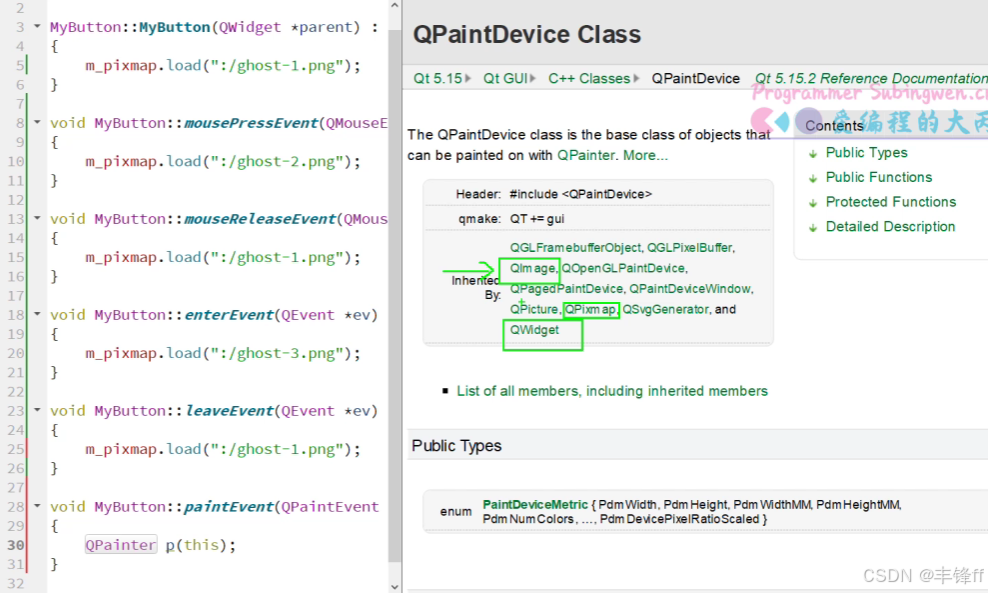988x593 pixels.
Task: Click the arrow icon beside Detailed Description
Action: [813, 227]
